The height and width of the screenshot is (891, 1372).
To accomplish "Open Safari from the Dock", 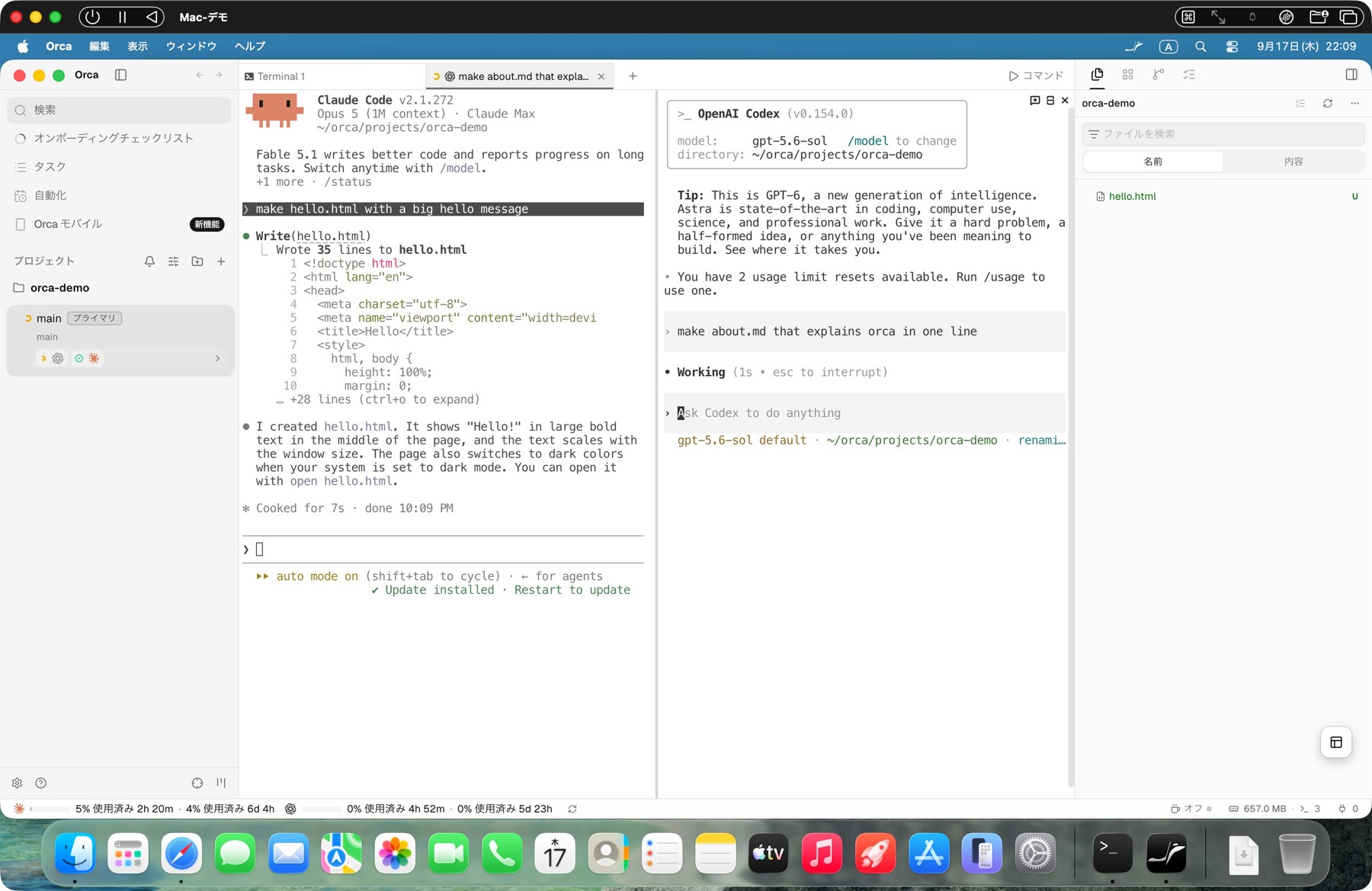I will (x=181, y=854).
